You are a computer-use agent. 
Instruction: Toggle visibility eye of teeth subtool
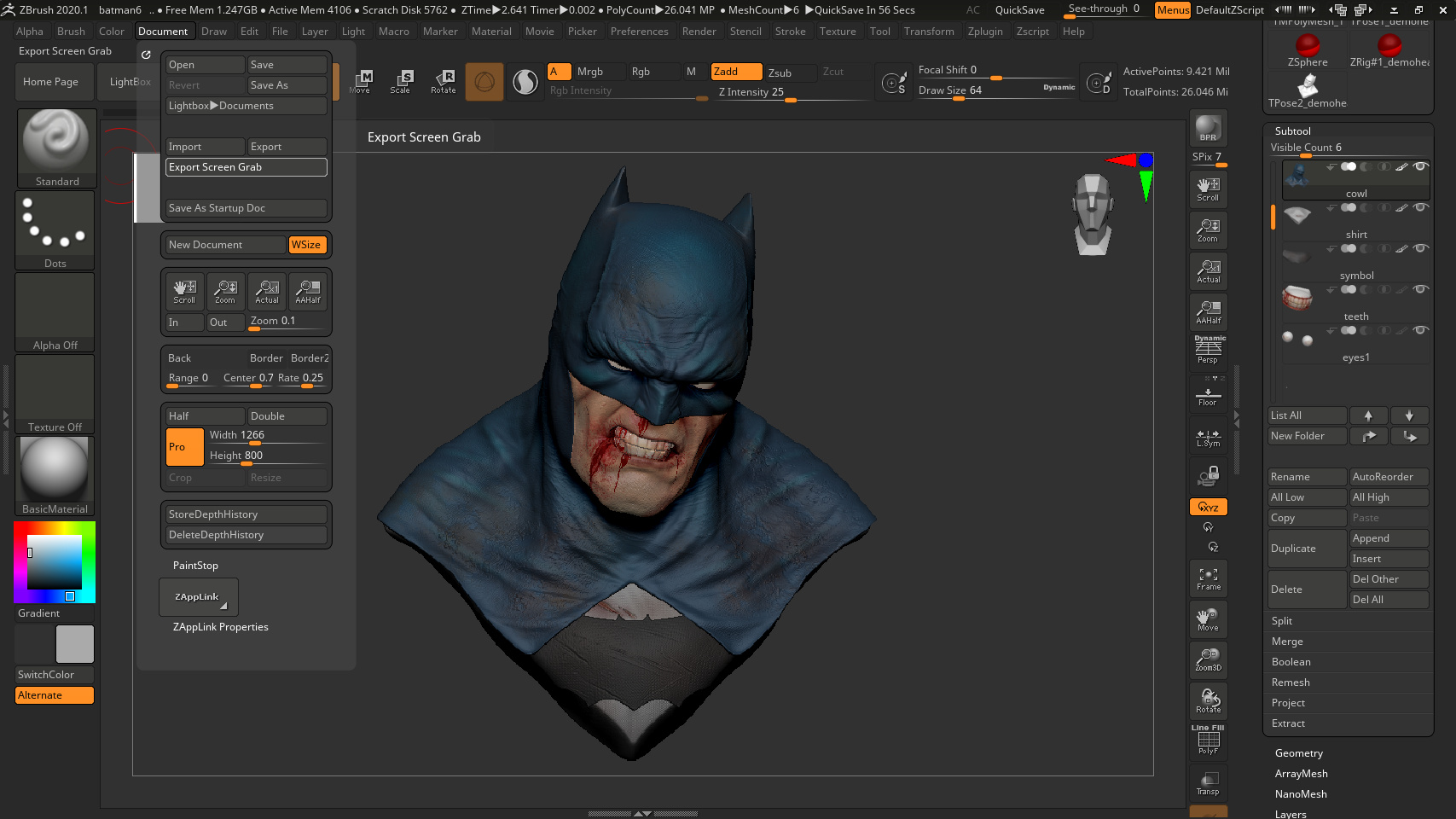pos(1420,289)
